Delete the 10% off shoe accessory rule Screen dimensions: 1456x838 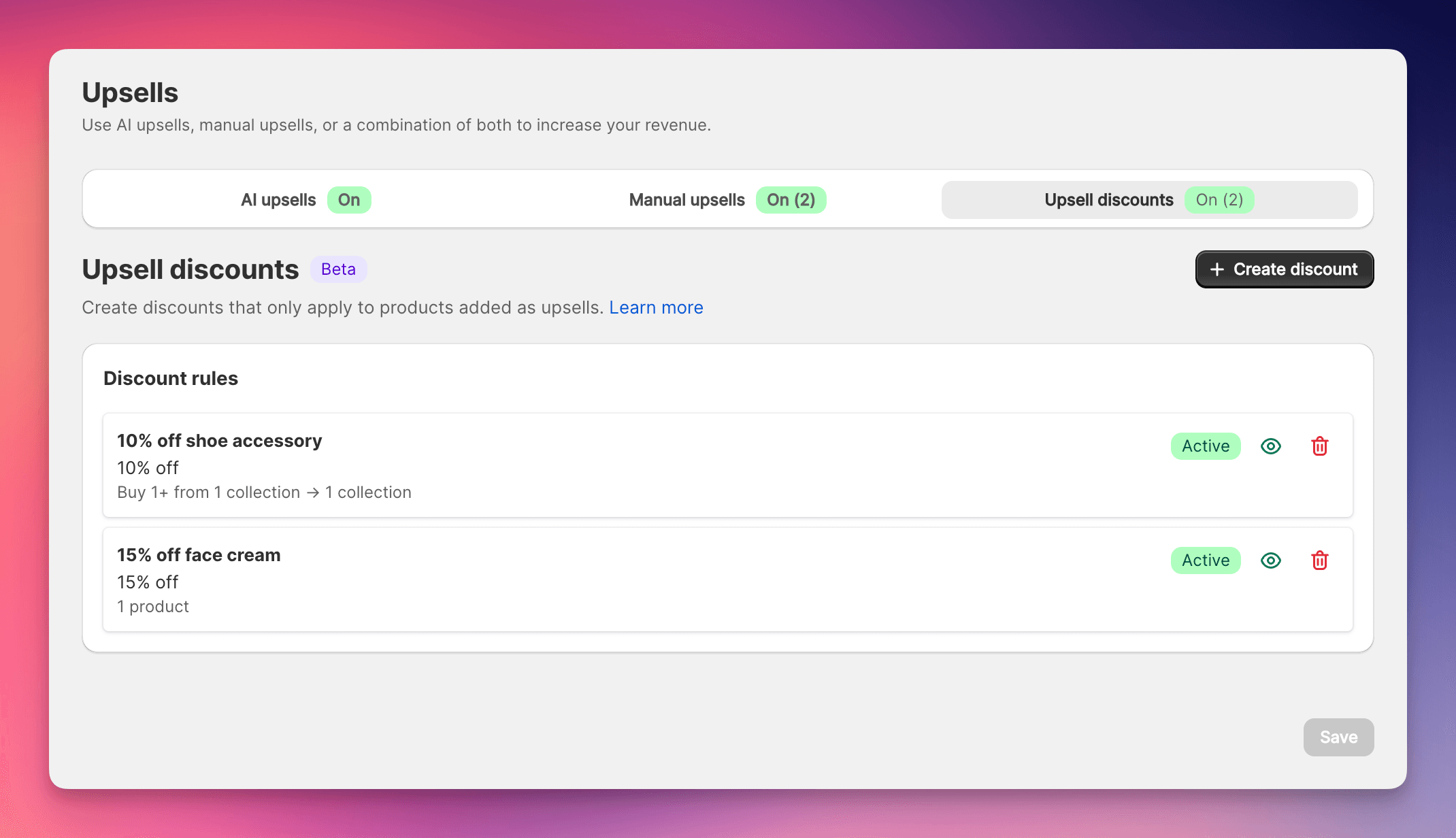tap(1319, 446)
